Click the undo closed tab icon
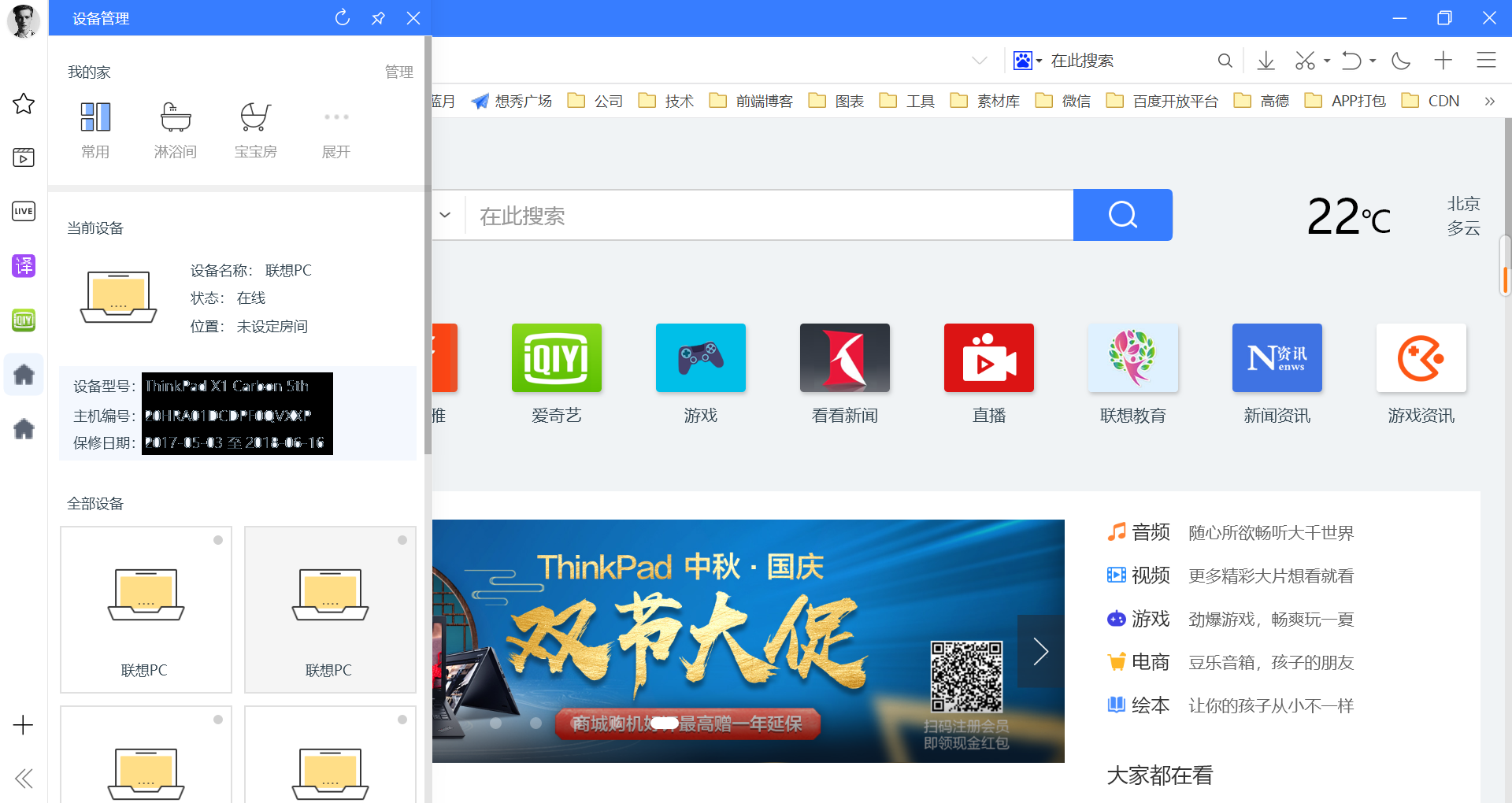Screen dimensions: 1512x803 [x=1351, y=61]
